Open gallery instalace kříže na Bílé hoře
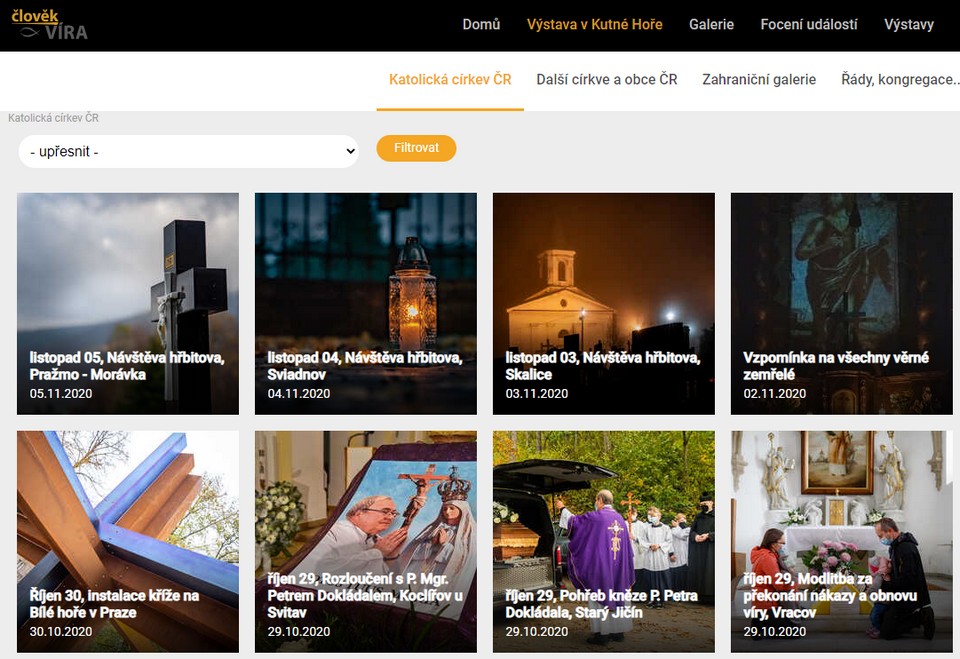 coord(128,541)
